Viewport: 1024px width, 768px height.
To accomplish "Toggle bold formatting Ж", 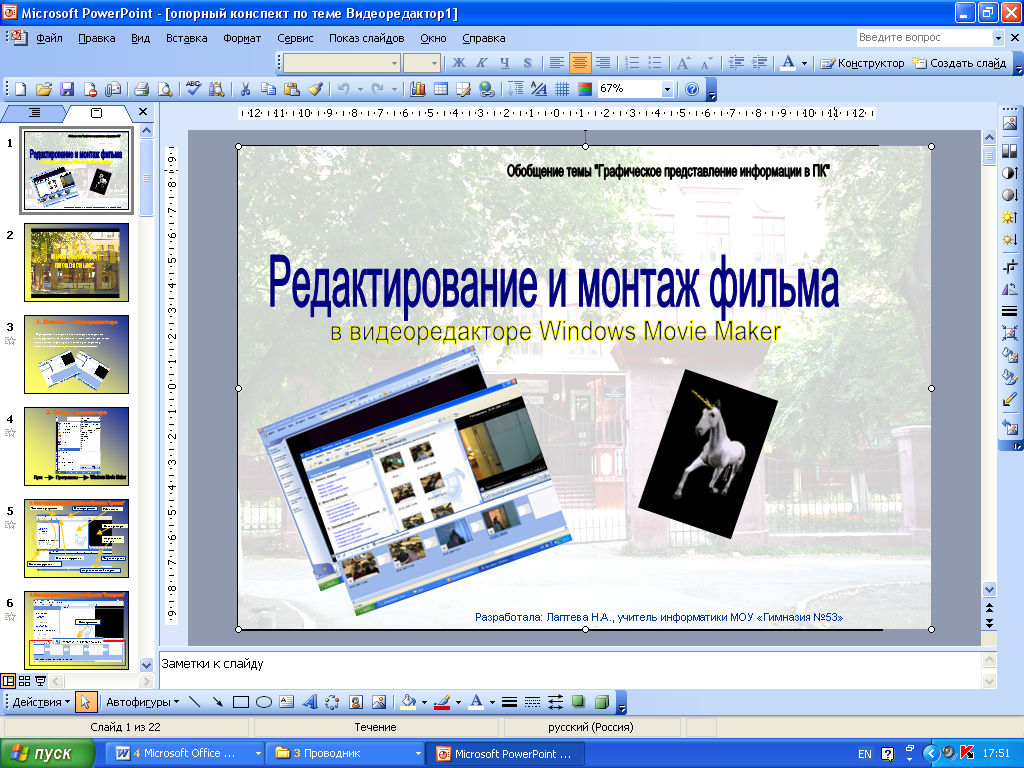I will coord(459,63).
